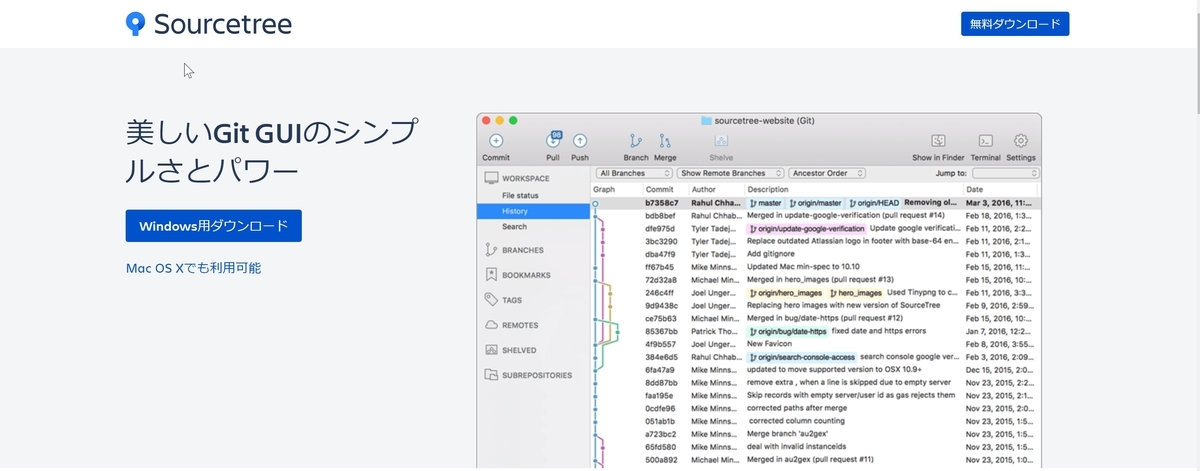
Task: Click the TAGS sidebar icon
Action: (491, 299)
